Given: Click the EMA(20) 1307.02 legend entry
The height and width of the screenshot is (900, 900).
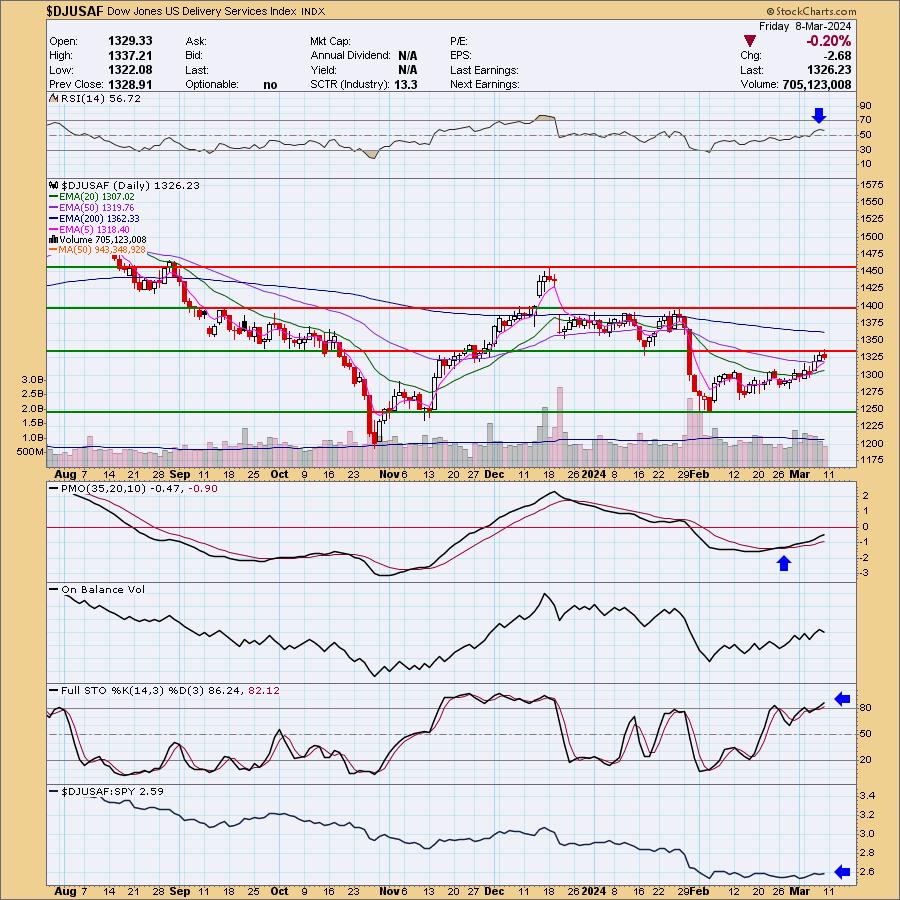Looking at the screenshot, I should click(92, 196).
